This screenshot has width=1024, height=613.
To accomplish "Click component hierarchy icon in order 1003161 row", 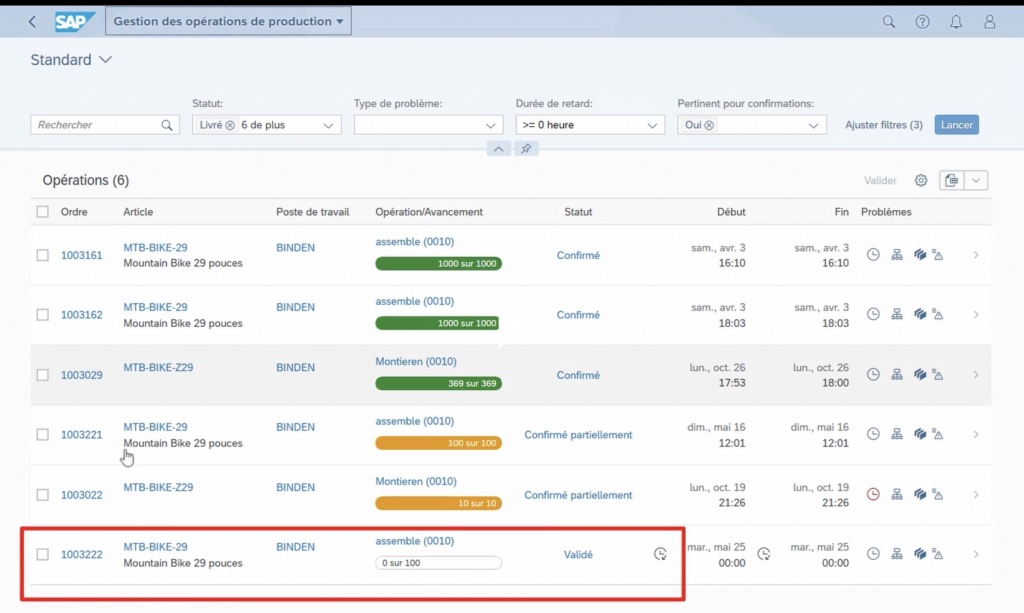I will (897, 255).
